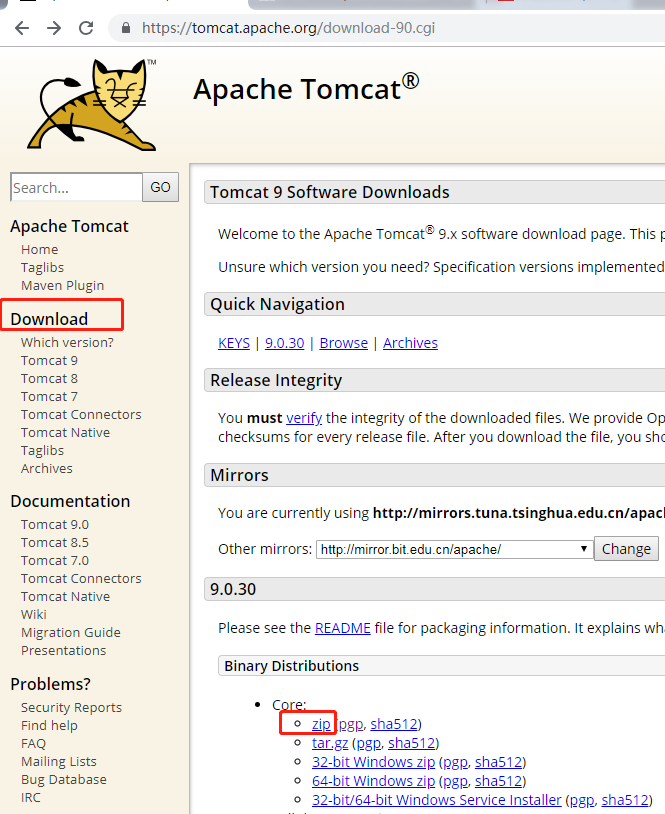Click the browser back navigation arrow

[21, 28]
